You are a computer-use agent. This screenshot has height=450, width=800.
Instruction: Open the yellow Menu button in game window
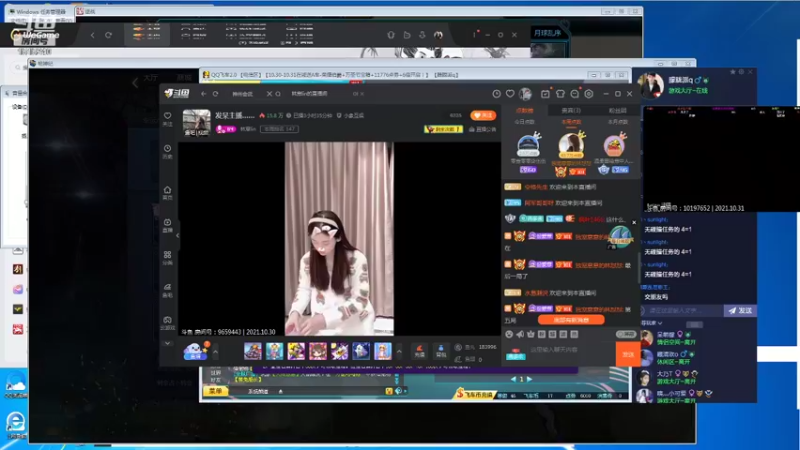pyautogui.click(x=215, y=391)
